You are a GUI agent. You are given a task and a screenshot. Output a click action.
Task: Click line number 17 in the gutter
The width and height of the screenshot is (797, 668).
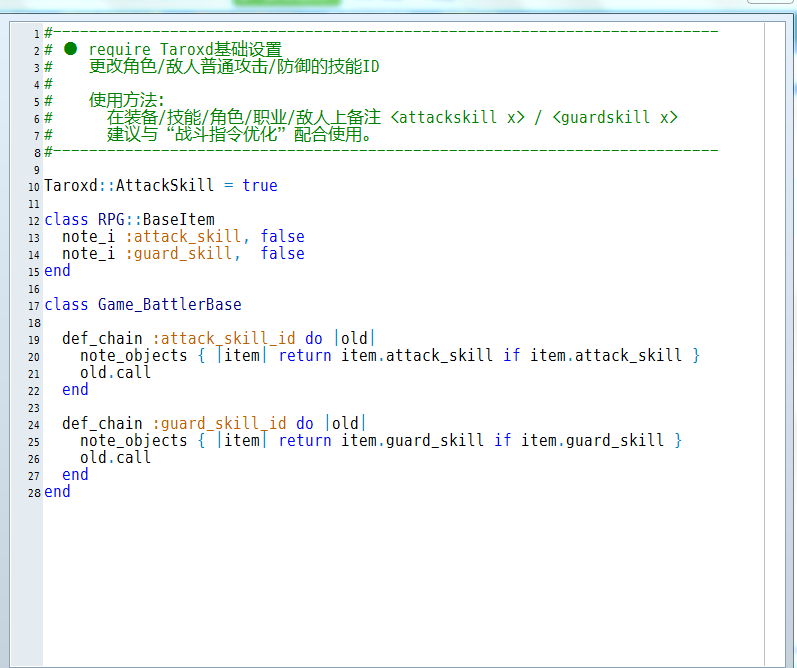[34, 306]
